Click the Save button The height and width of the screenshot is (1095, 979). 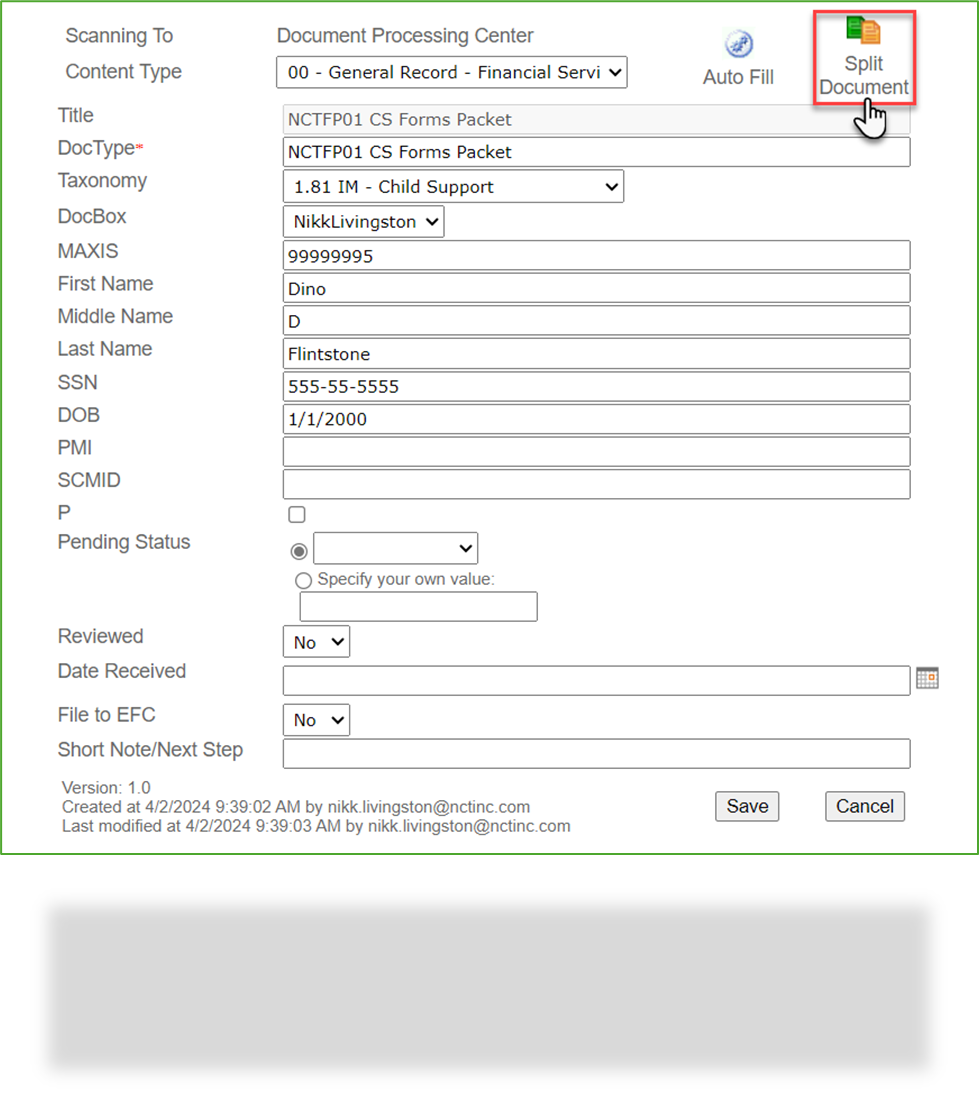pos(746,806)
